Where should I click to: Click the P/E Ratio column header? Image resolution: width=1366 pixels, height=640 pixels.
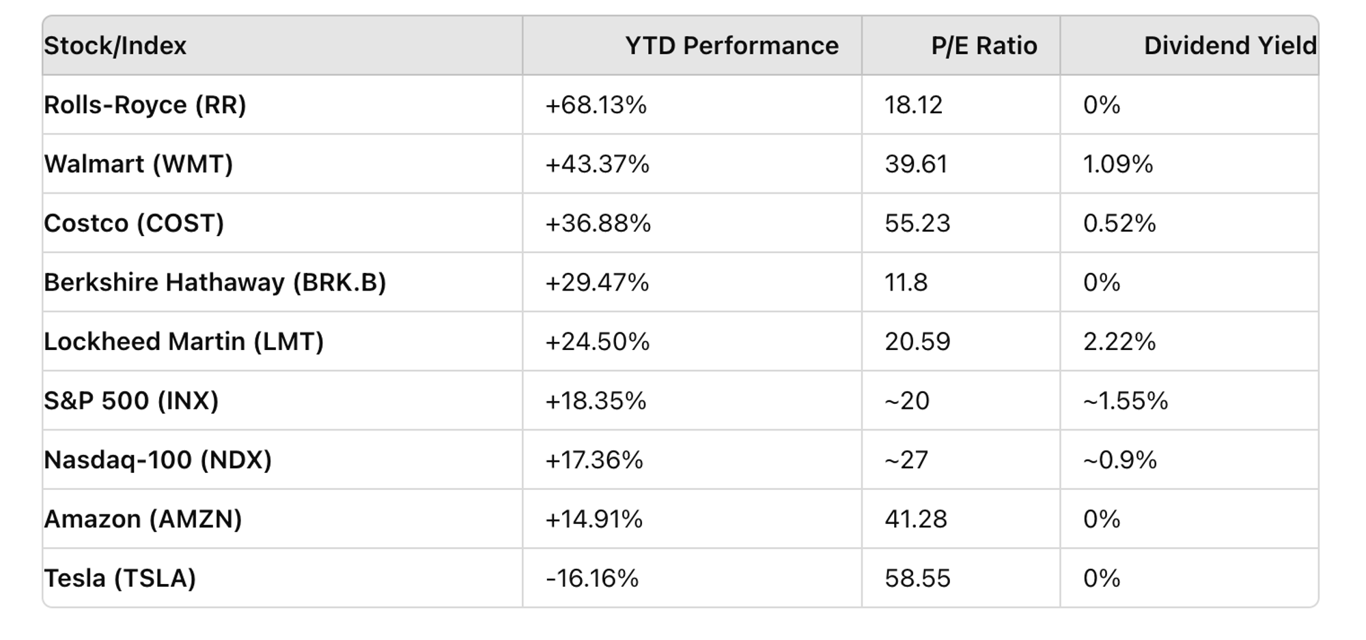(x=983, y=46)
